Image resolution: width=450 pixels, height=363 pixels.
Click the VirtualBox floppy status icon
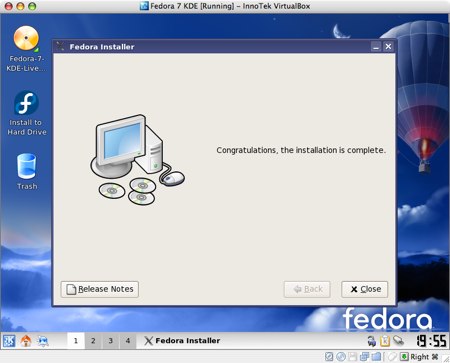[352, 357]
